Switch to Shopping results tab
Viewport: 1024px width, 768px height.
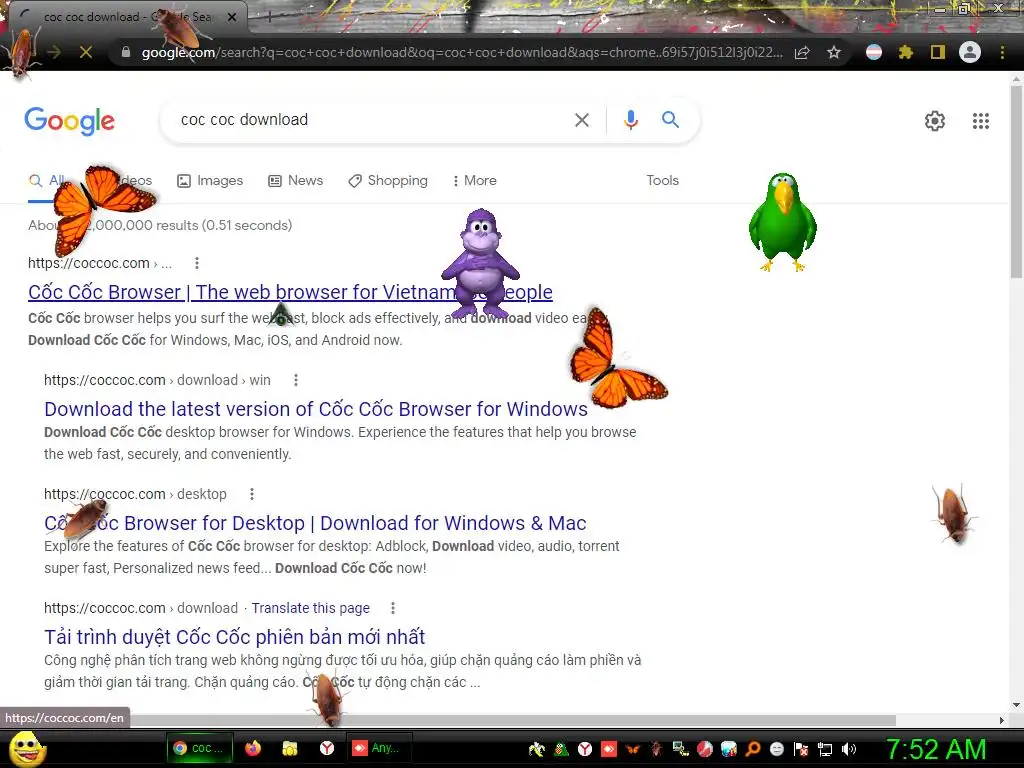[388, 180]
